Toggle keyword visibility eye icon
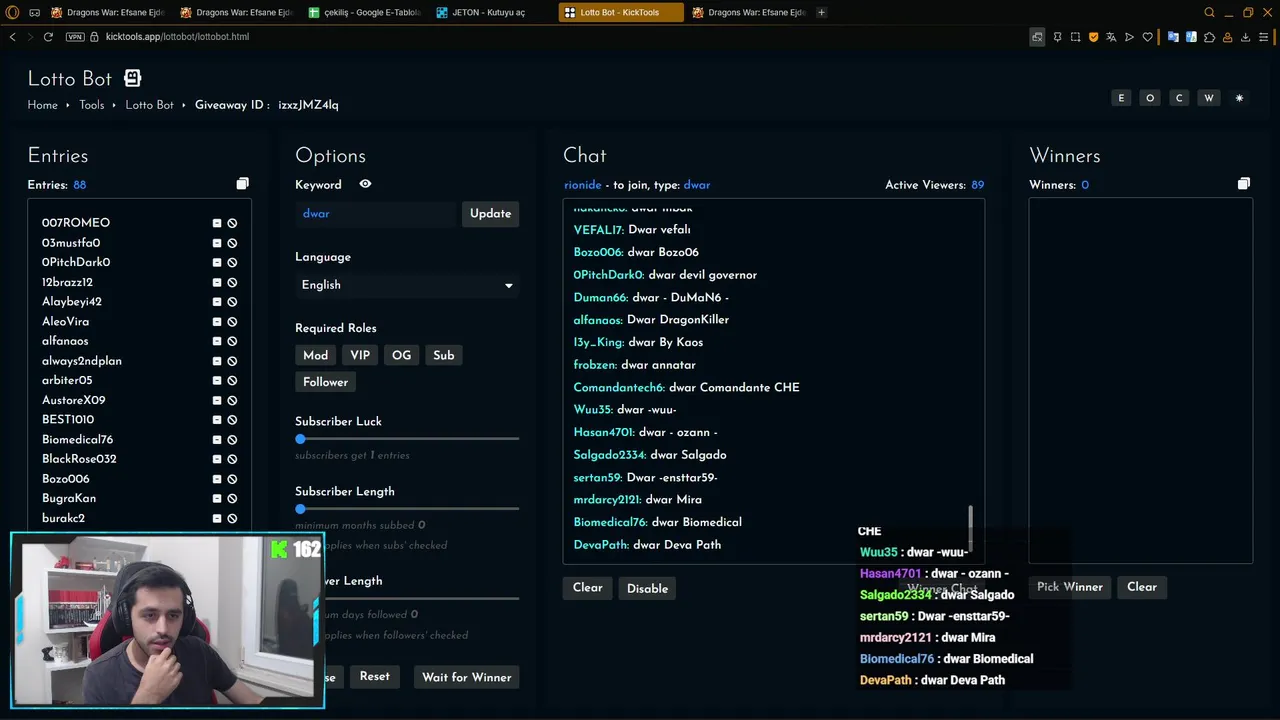Image resolution: width=1280 pixels, height=720 pixels. [x=365, y=184]
